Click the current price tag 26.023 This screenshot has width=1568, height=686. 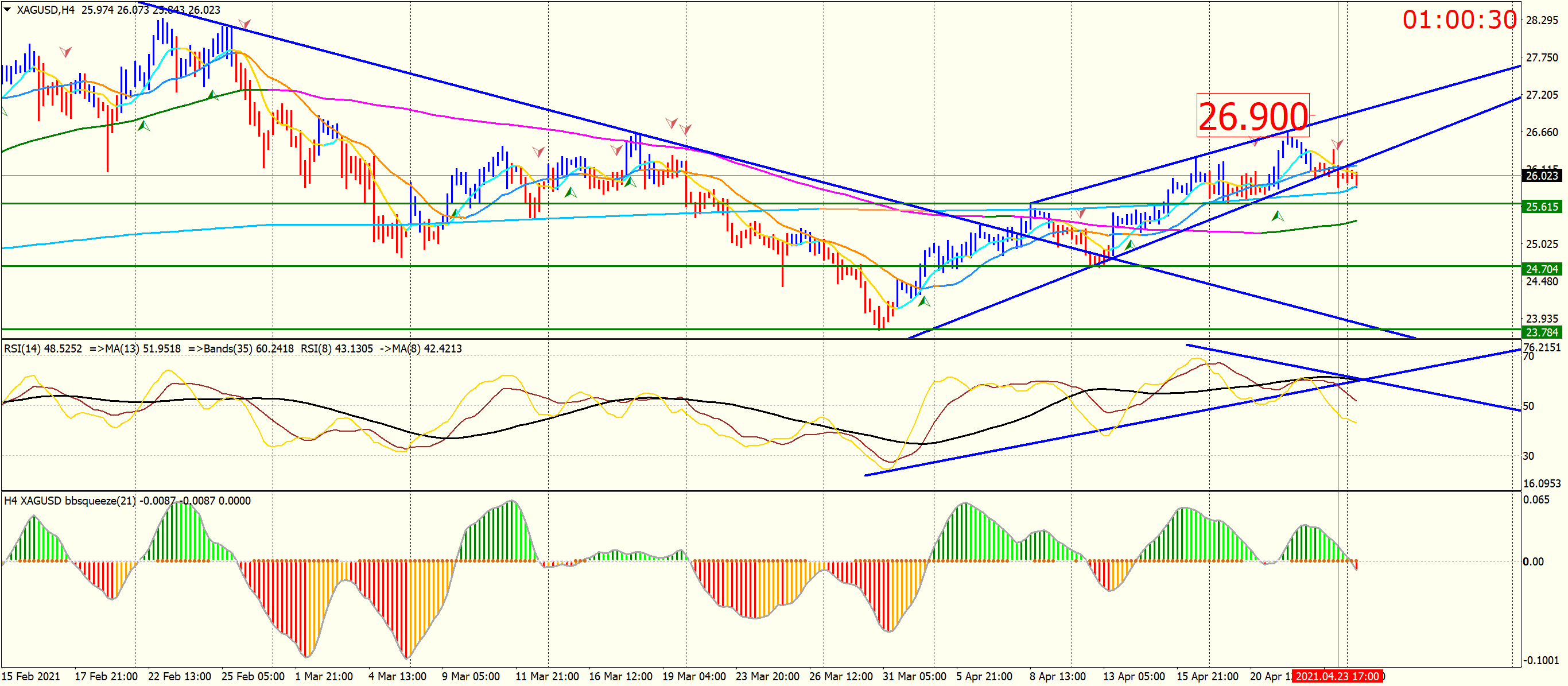point(1541,175)
